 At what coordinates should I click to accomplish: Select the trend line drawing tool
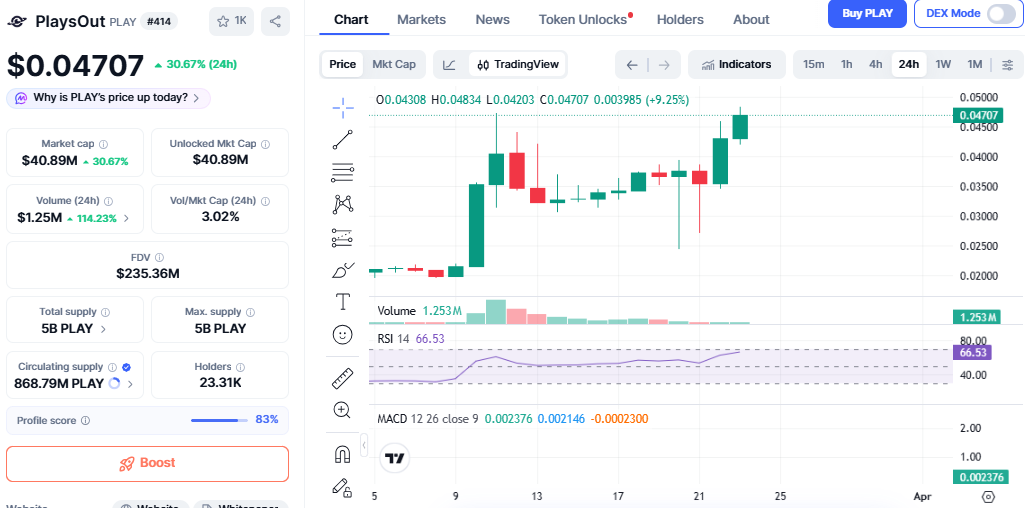[x=343, y=140]
